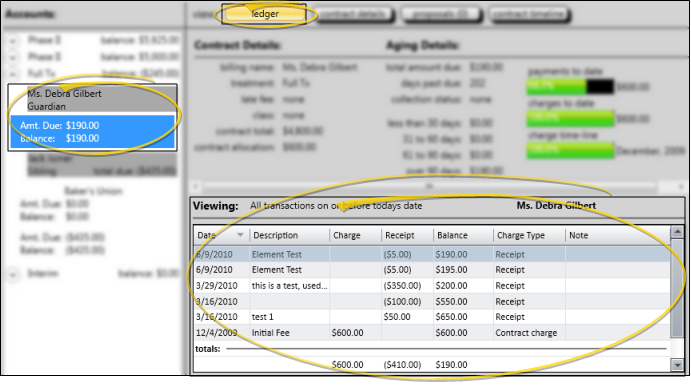Select first 6/9/2010 Element Test row

432,254
